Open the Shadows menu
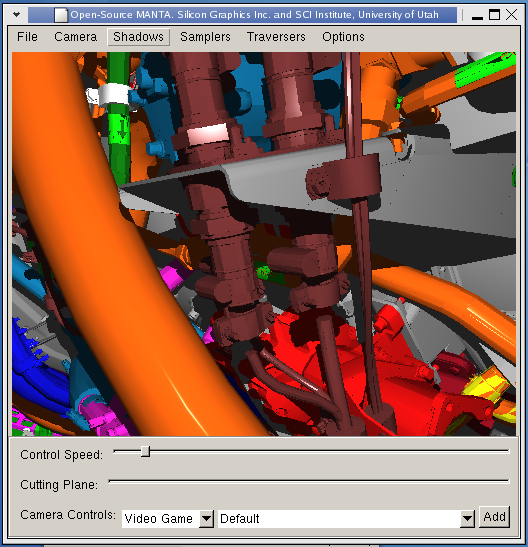 (138, 37)
